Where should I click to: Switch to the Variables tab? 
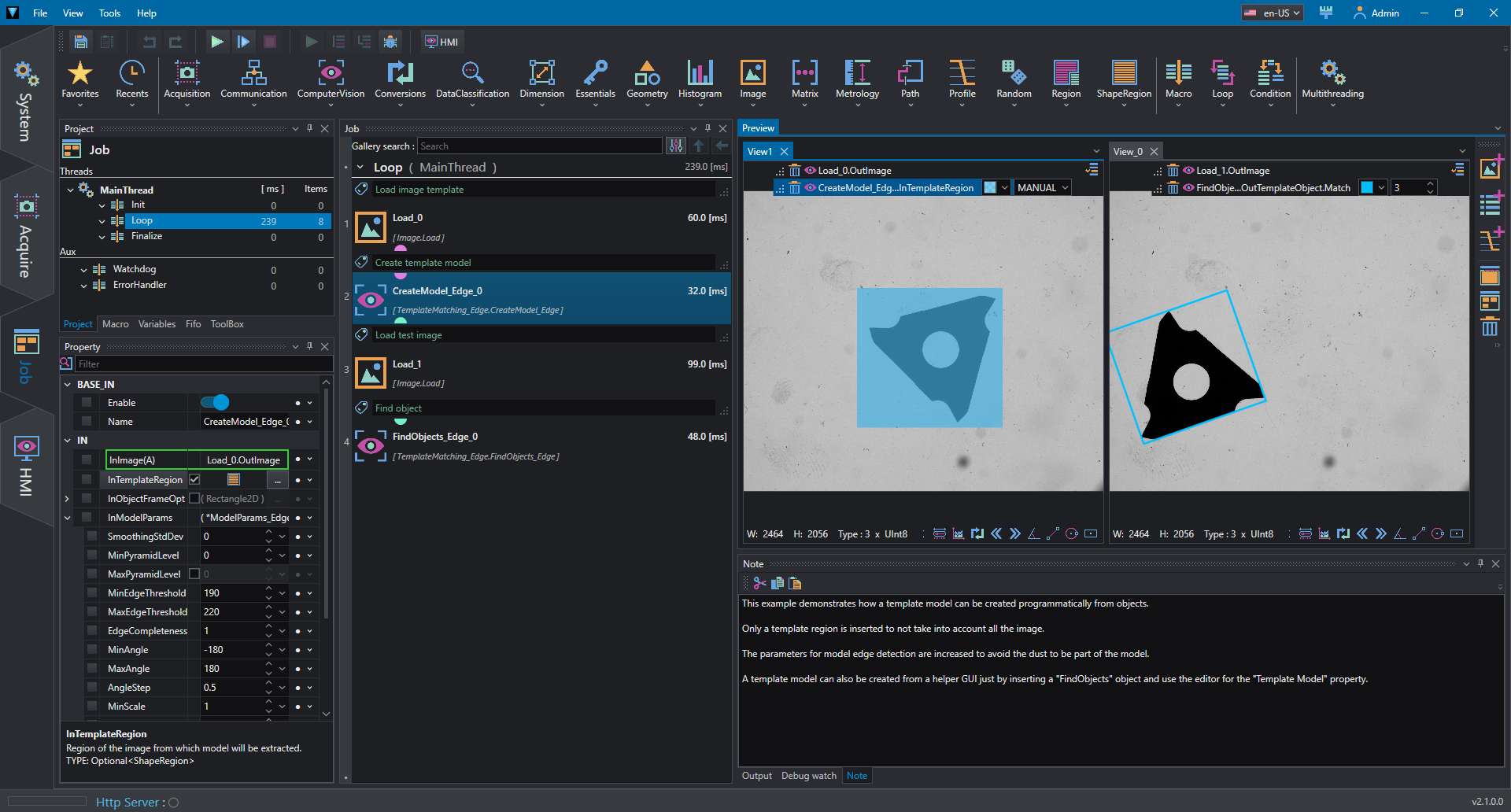(x=157, y=323)
